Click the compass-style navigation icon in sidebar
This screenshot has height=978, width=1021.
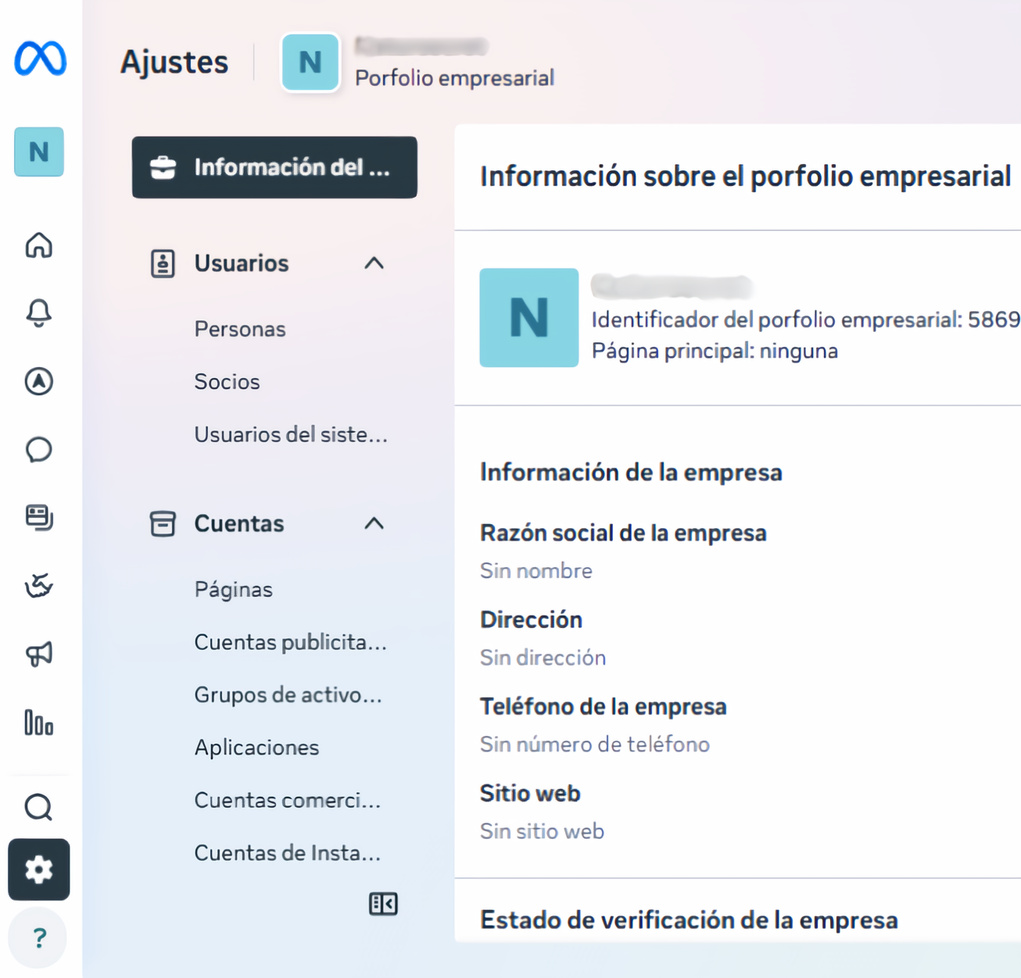tap(39, 381)
